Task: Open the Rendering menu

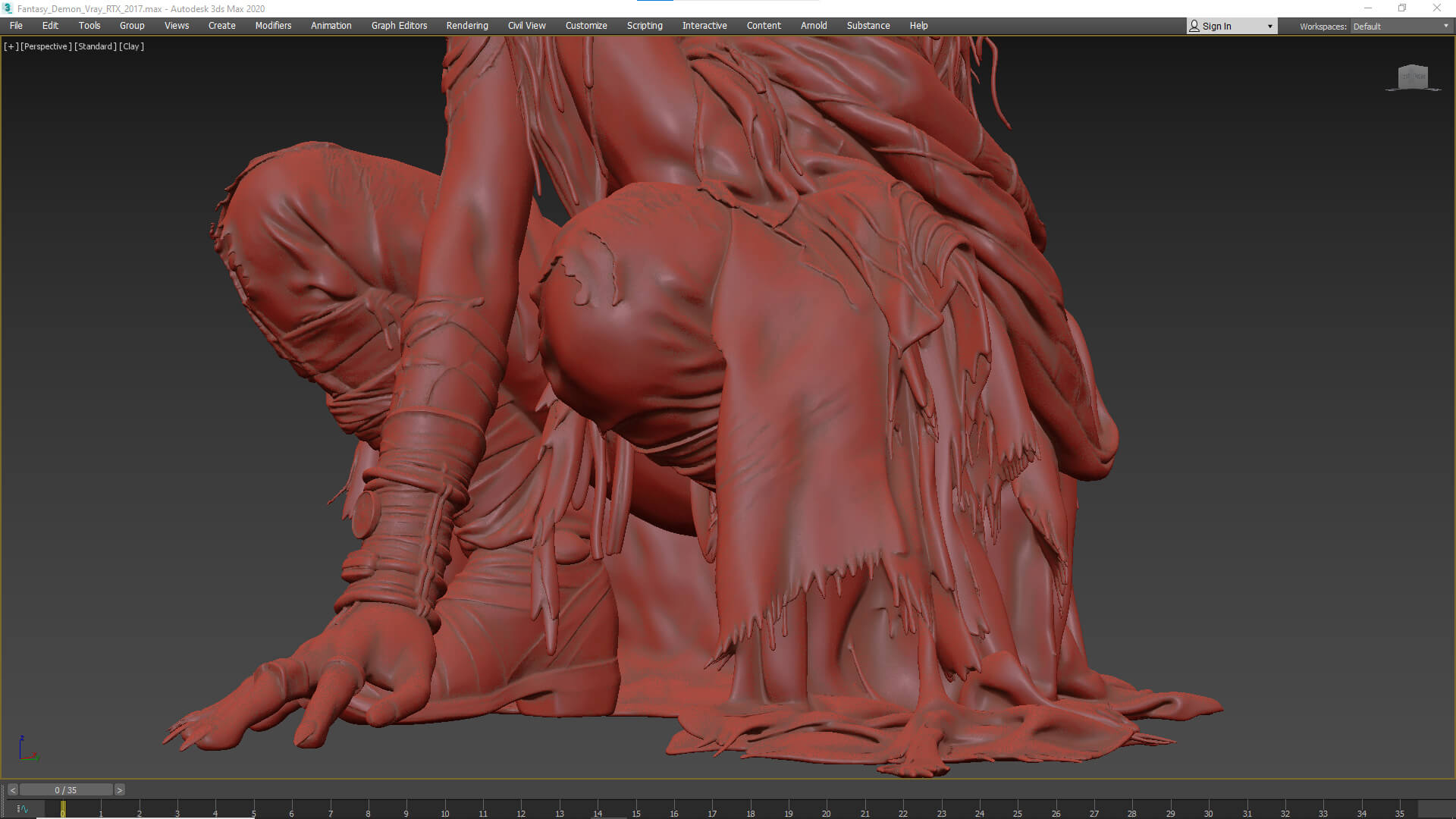Action: [467, 25]
